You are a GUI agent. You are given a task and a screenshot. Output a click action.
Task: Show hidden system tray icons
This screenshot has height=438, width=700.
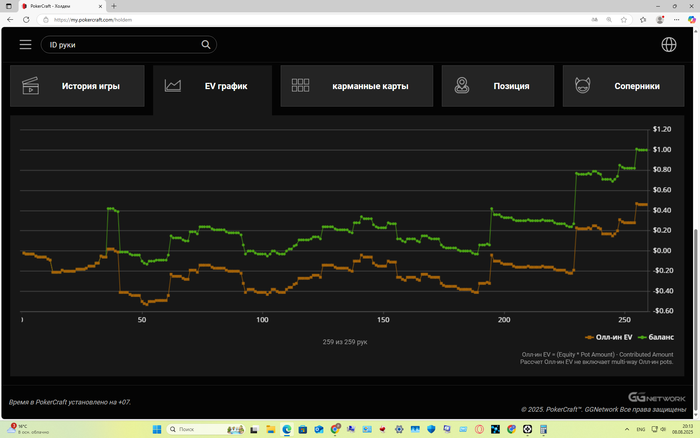(x=627, y=430)
